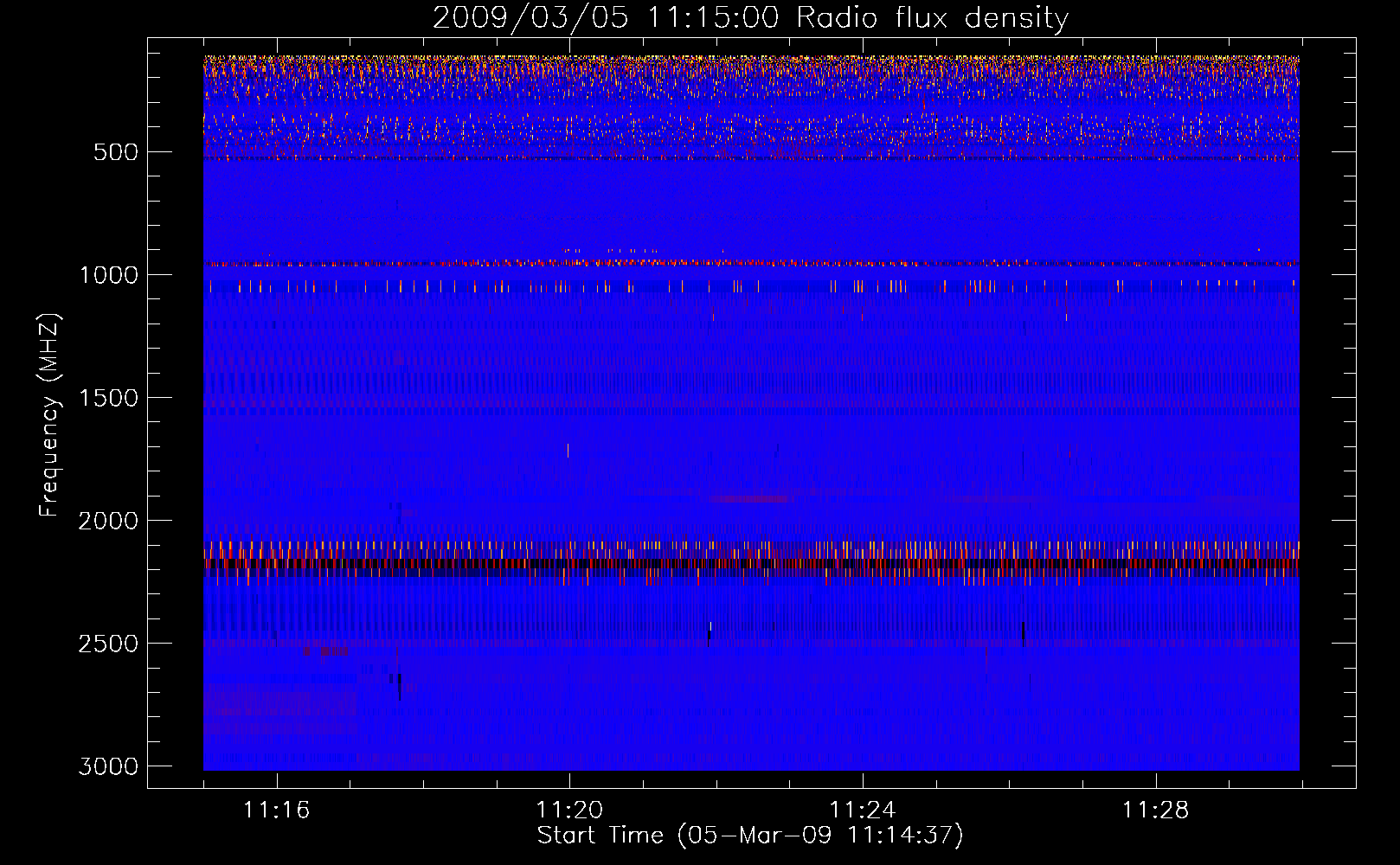Viewport: 1400px width, 865px height.
Task: Click the 500 frequency tick label
Action: coord(116,152)
